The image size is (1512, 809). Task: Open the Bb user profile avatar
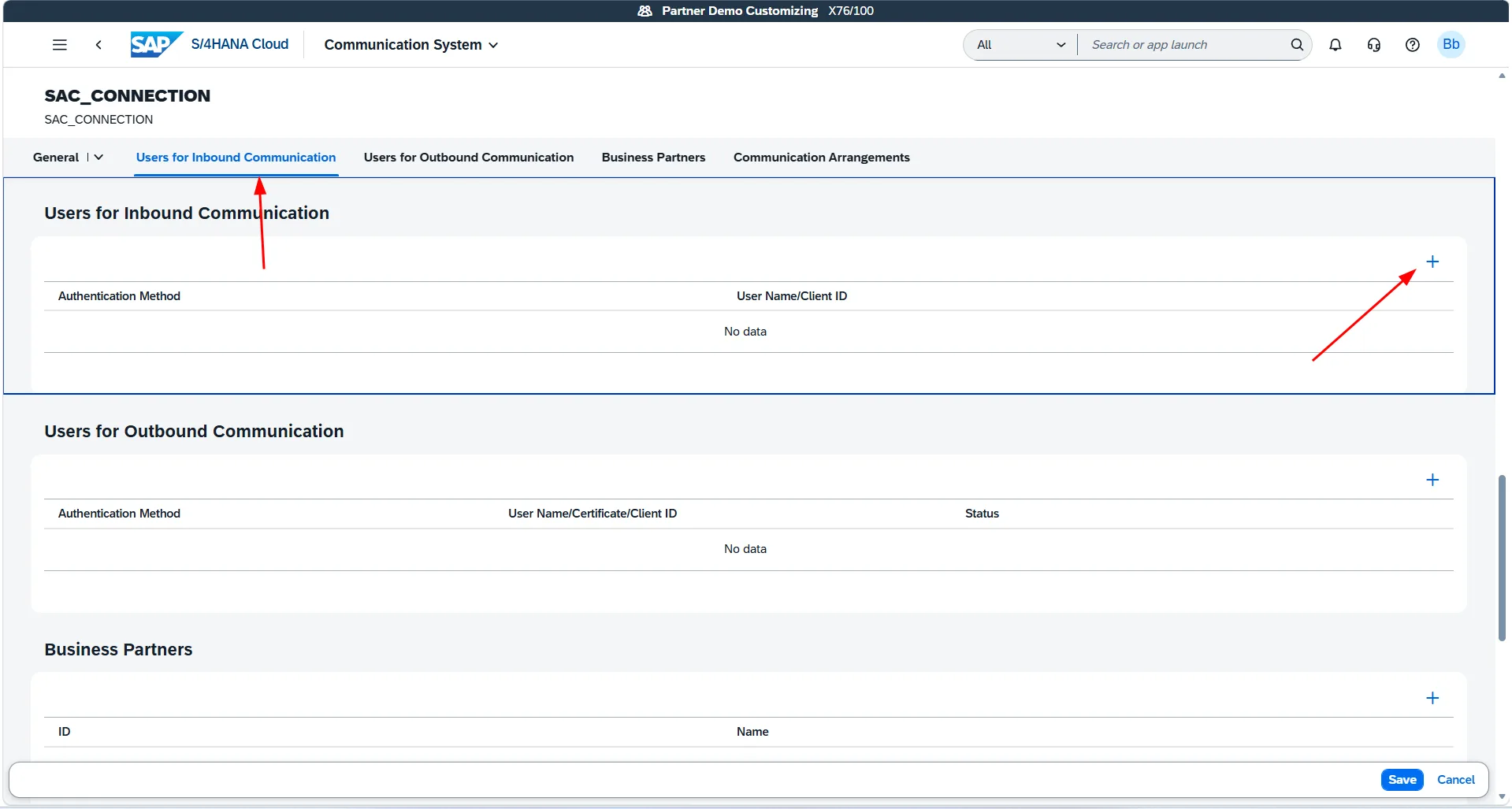pyautogui.click(x=1451, y=45)
